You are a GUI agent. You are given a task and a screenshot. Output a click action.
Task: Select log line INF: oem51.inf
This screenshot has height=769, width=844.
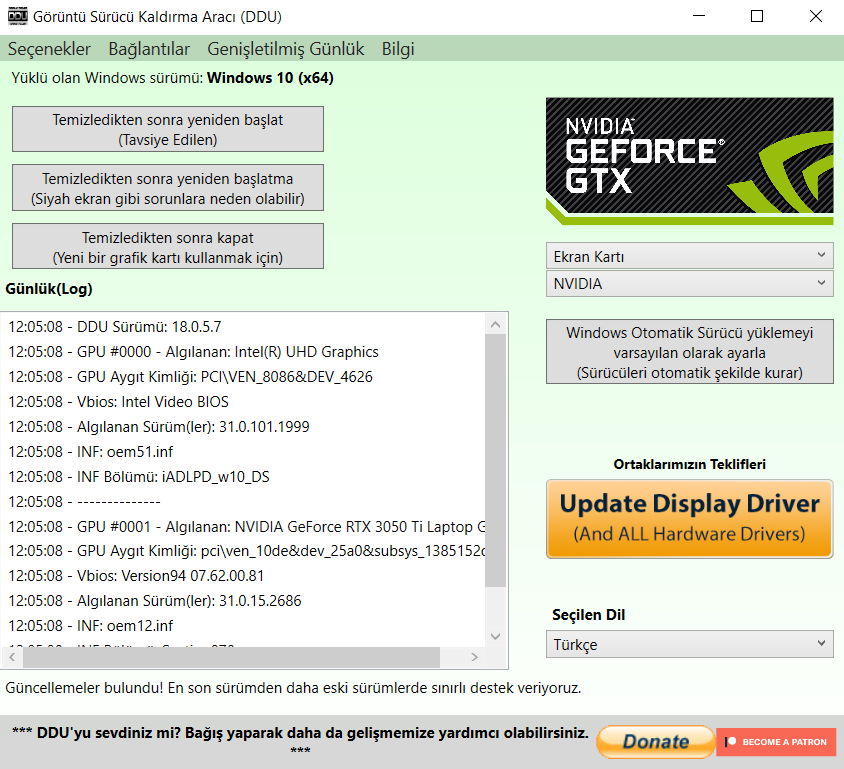(90, 451)
